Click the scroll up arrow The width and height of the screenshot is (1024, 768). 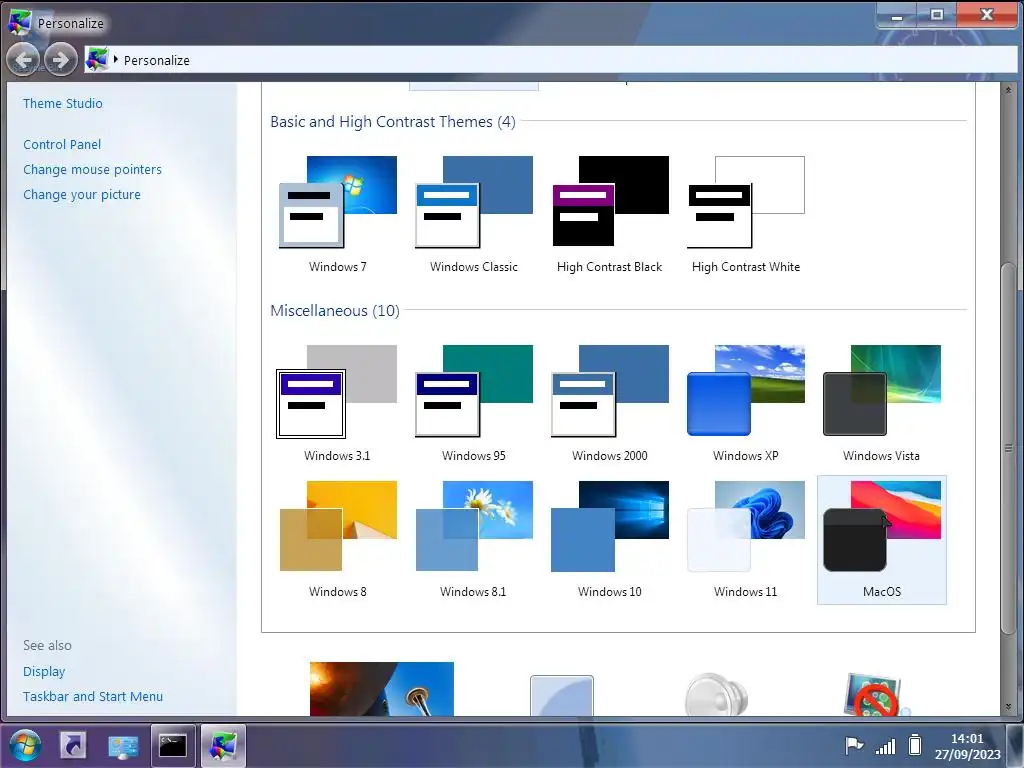click(1008, 90)
